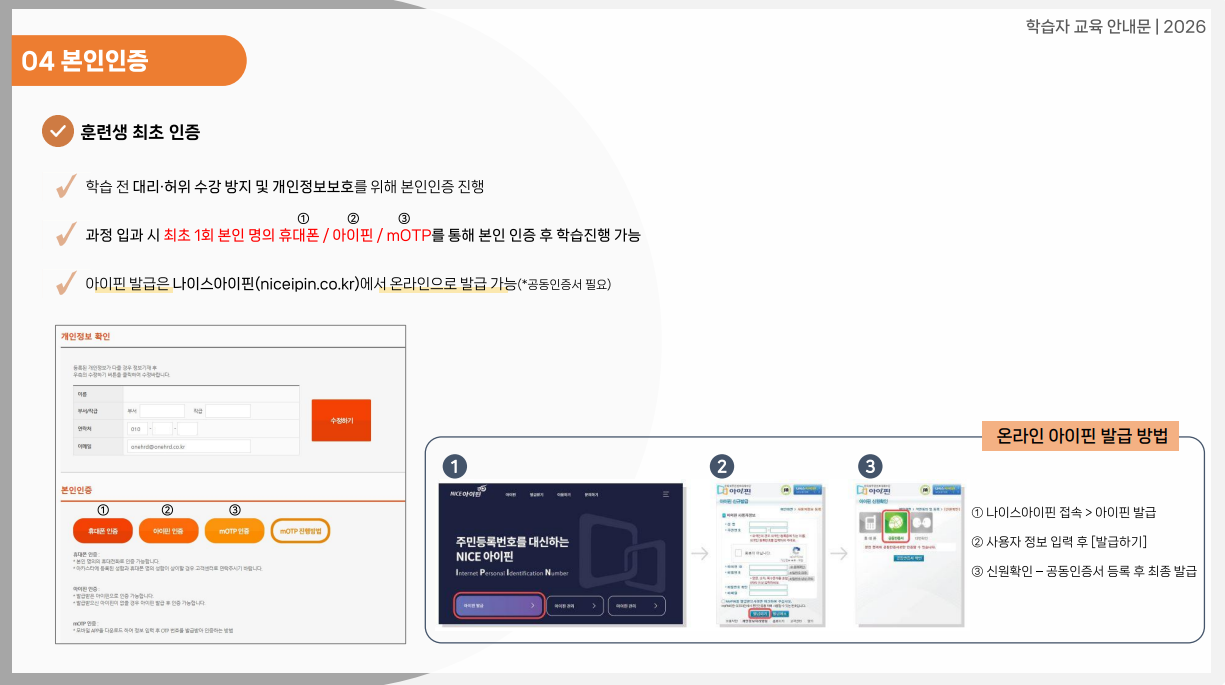Viewport: 1225px width, 685px height.
Task: Open the 발급하기 menu on NICE site
Action: tap(536, 494)
